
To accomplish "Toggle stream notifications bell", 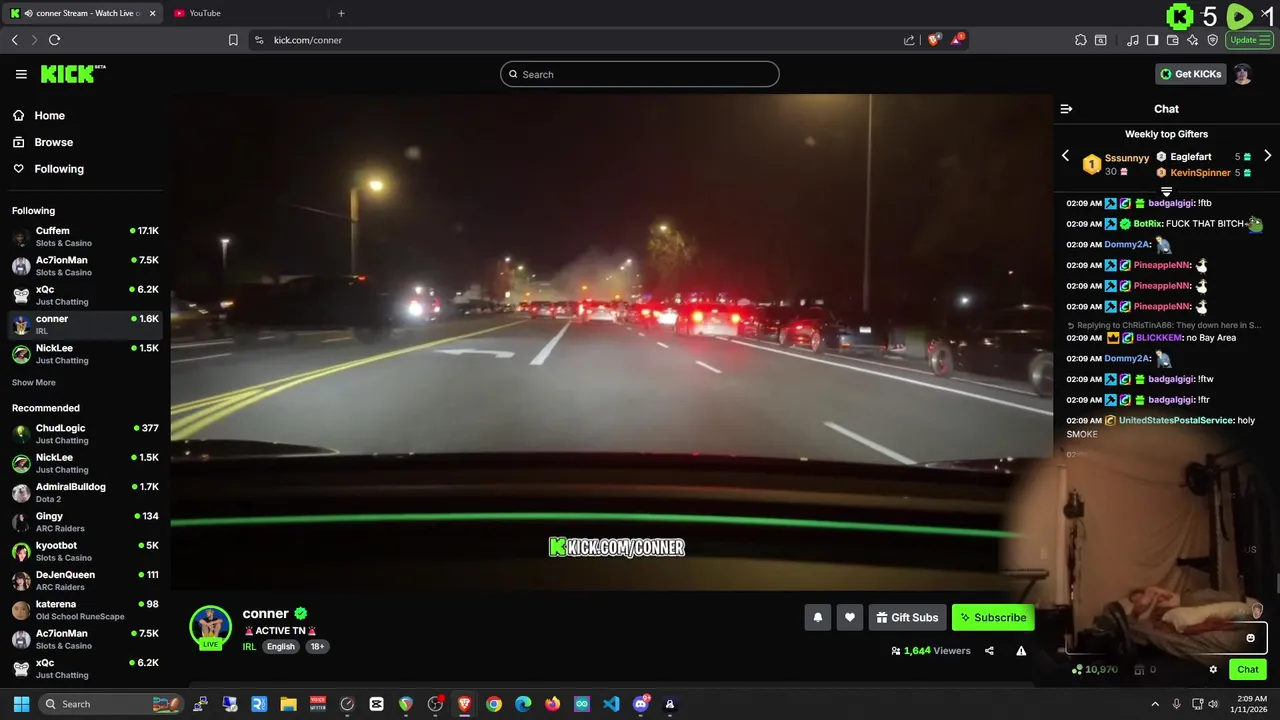I will tap(817, 618).
